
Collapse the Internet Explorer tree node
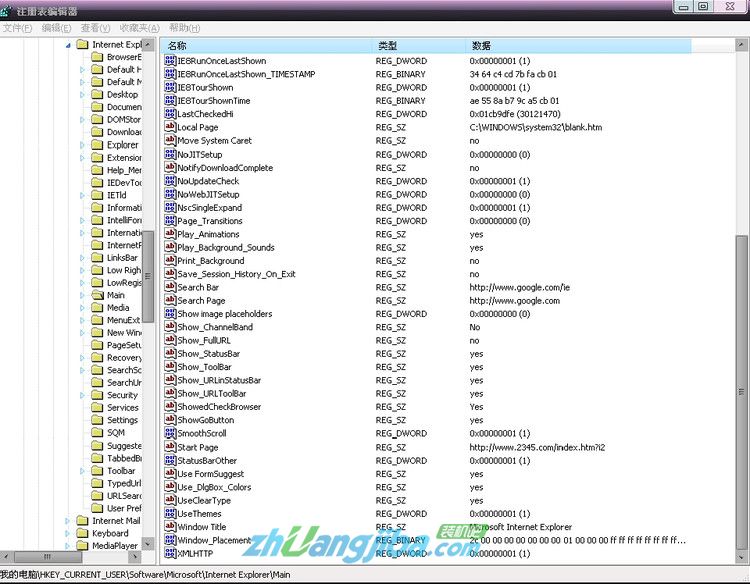69,45
